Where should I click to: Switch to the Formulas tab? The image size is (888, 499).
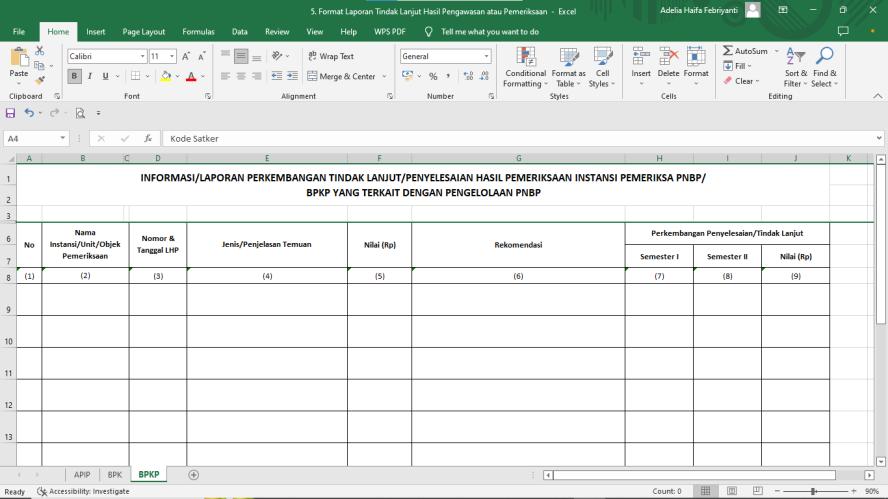click(x=198, y=32)
